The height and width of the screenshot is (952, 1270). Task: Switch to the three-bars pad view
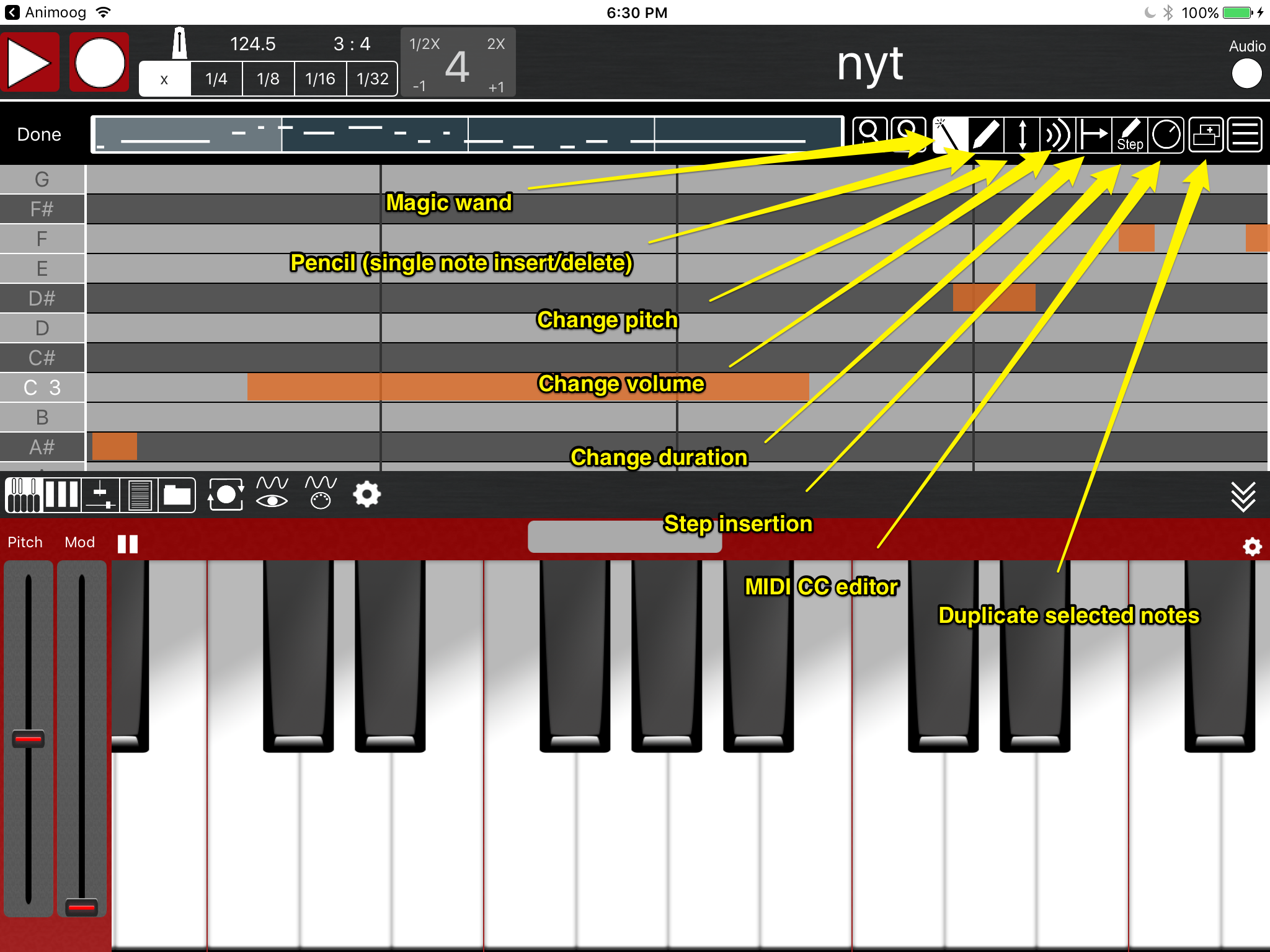tap(61, 495)
